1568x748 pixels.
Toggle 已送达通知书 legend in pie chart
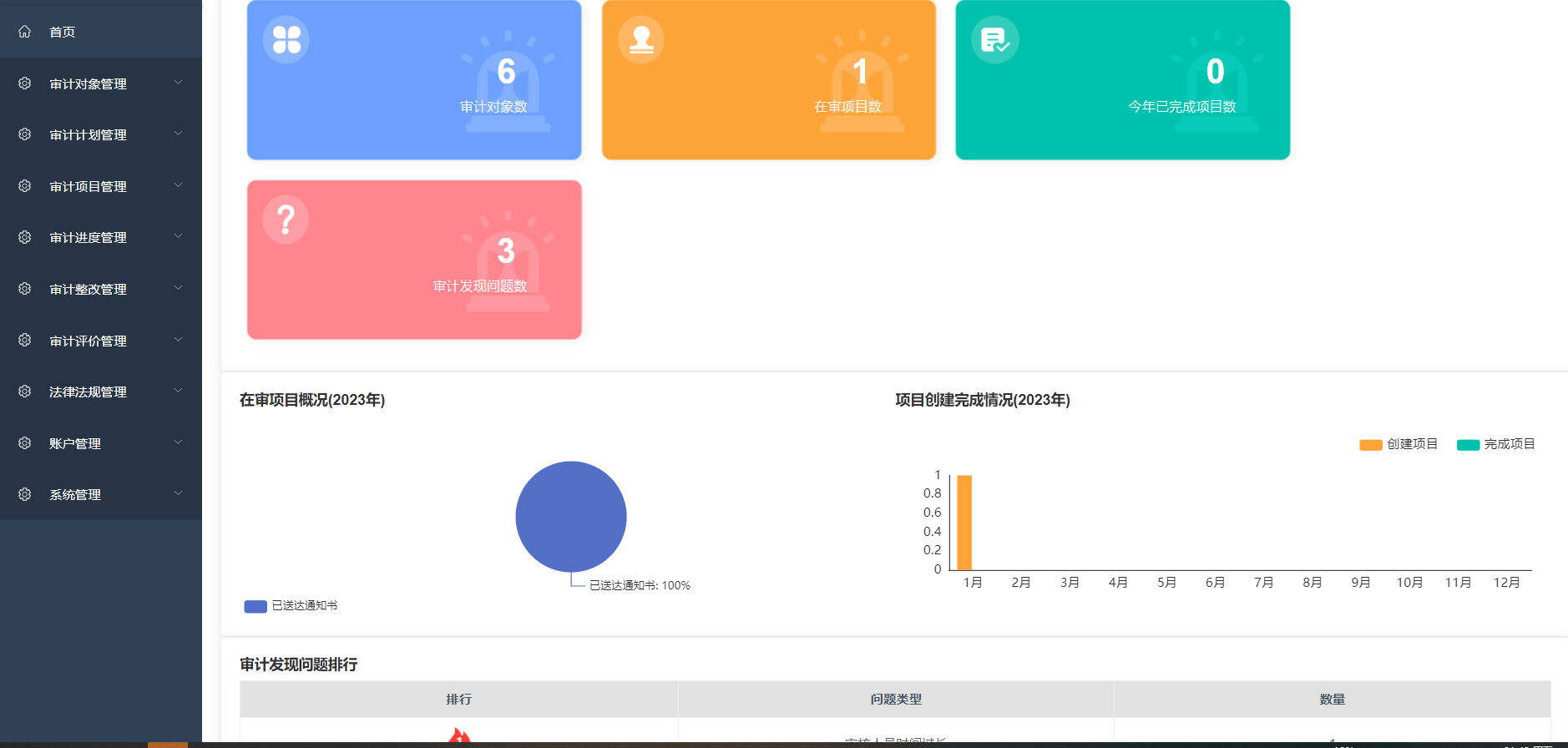tap(291, 606)
